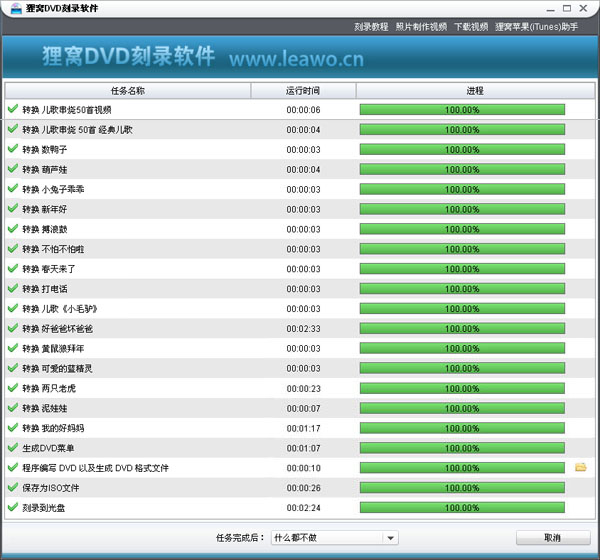Click run time 00:00:23 cell
Viewport: 600px width, 560px height.
point(303,389)
